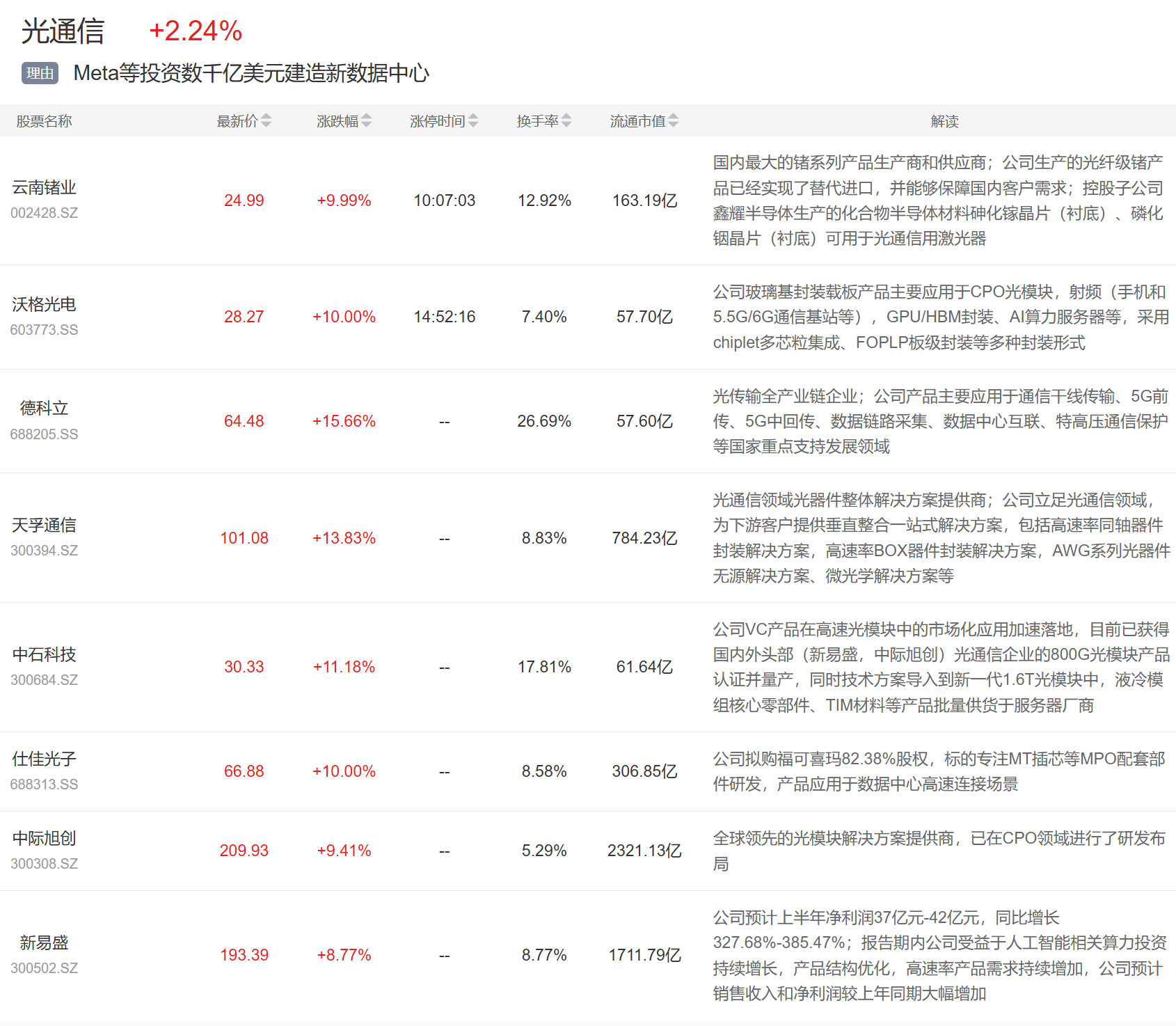Click the sort arrows beside 流通市值
The width and height of the screenshot is (1176, 1026).
tap(673, 121)
